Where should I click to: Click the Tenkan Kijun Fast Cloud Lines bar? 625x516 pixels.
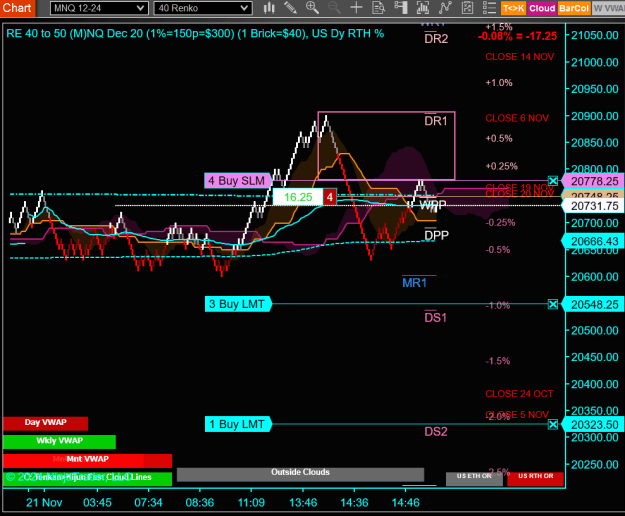87,479
